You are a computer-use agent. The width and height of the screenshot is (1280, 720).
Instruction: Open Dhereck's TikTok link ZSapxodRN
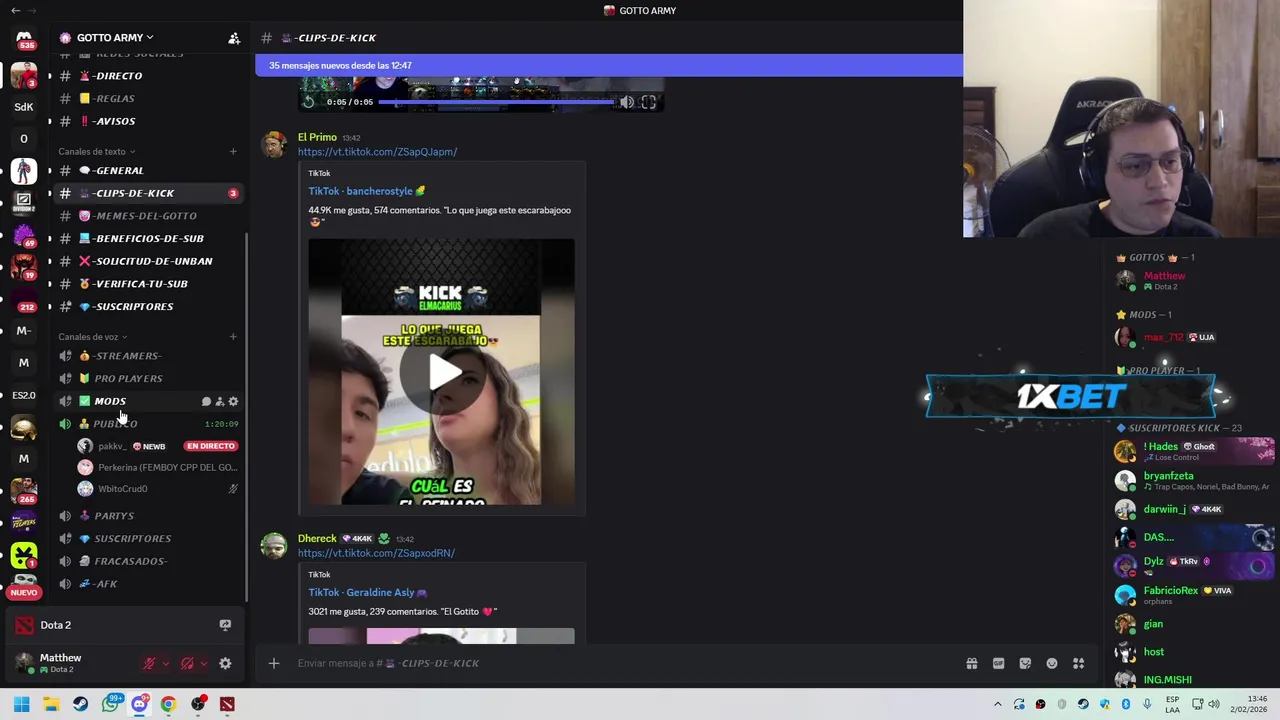tap(376, 553)
